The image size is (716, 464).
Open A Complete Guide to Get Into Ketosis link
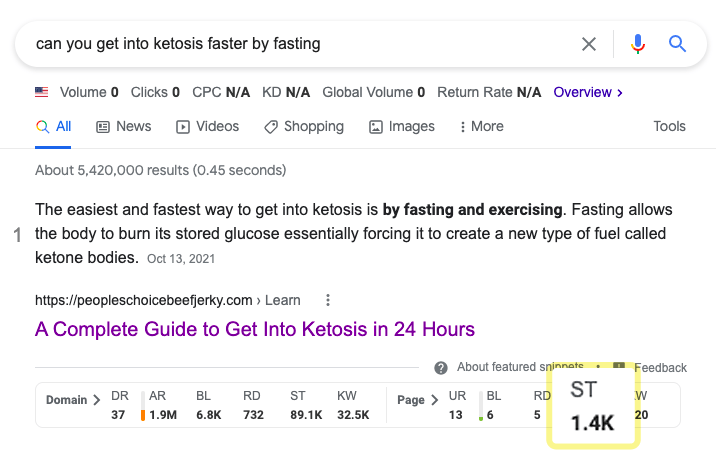pyautogui.click(x=255, y=329)
